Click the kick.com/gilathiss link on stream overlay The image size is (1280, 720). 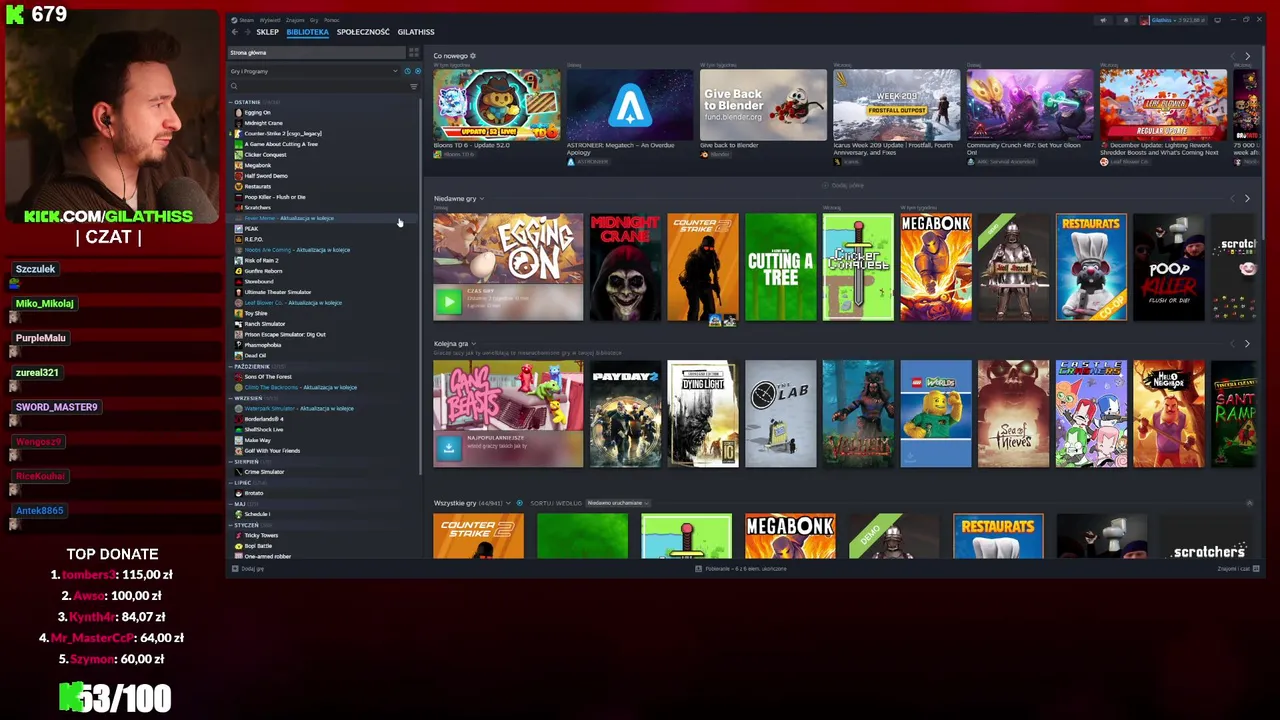click(x=108, y=216)
